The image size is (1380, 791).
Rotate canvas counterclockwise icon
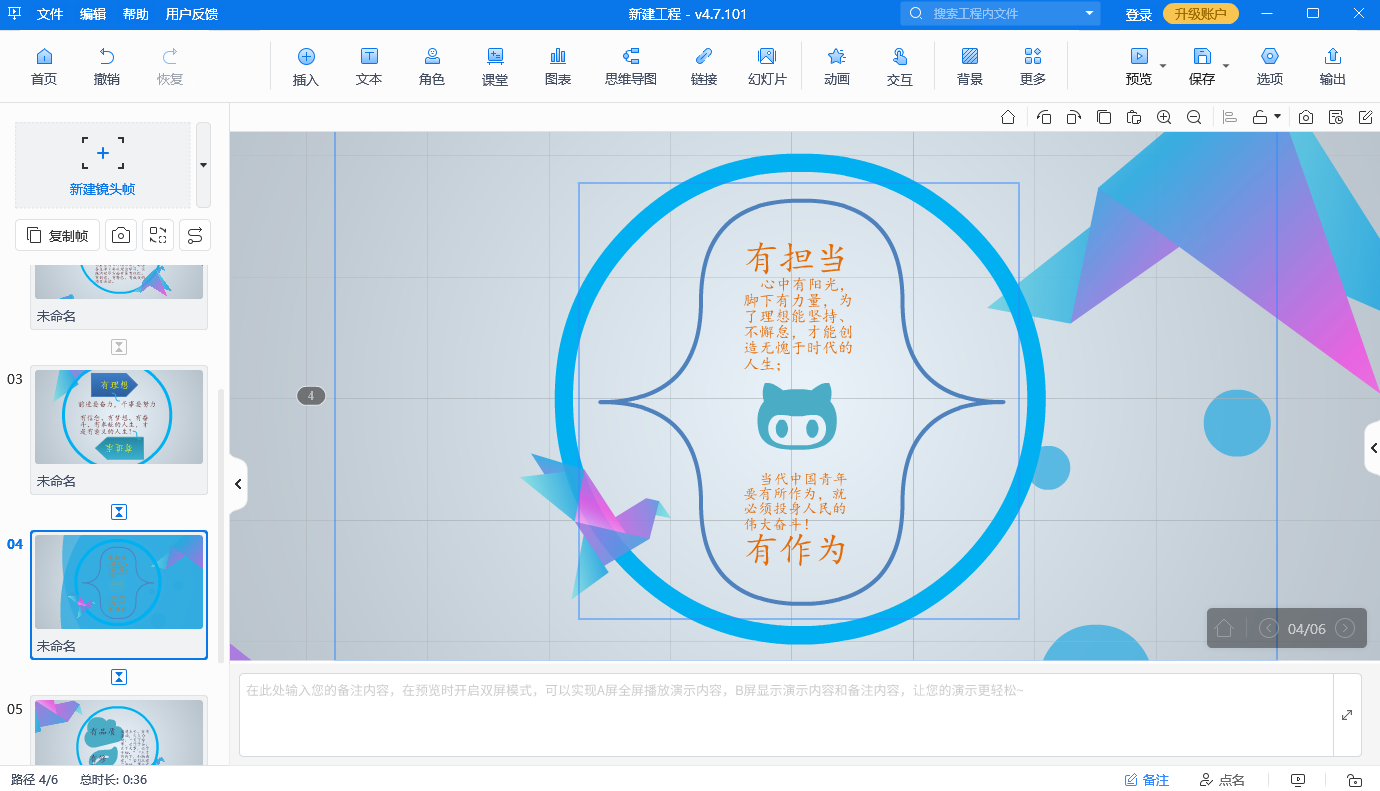pyautogui.click(x=1044, y=117)
